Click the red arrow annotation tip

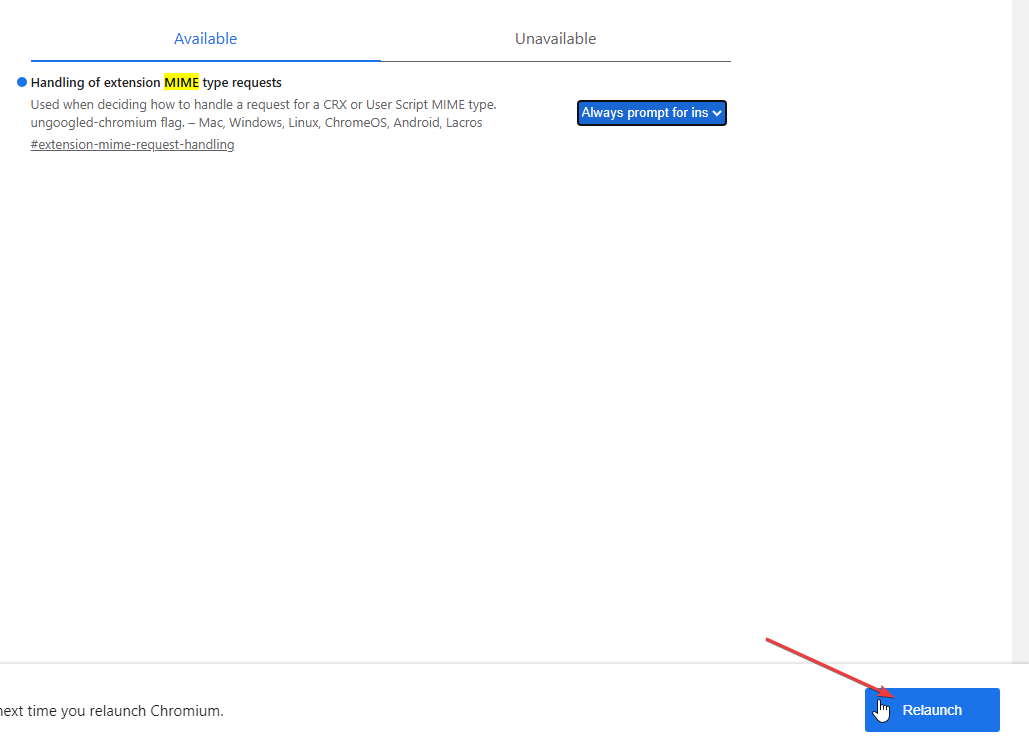890,694
